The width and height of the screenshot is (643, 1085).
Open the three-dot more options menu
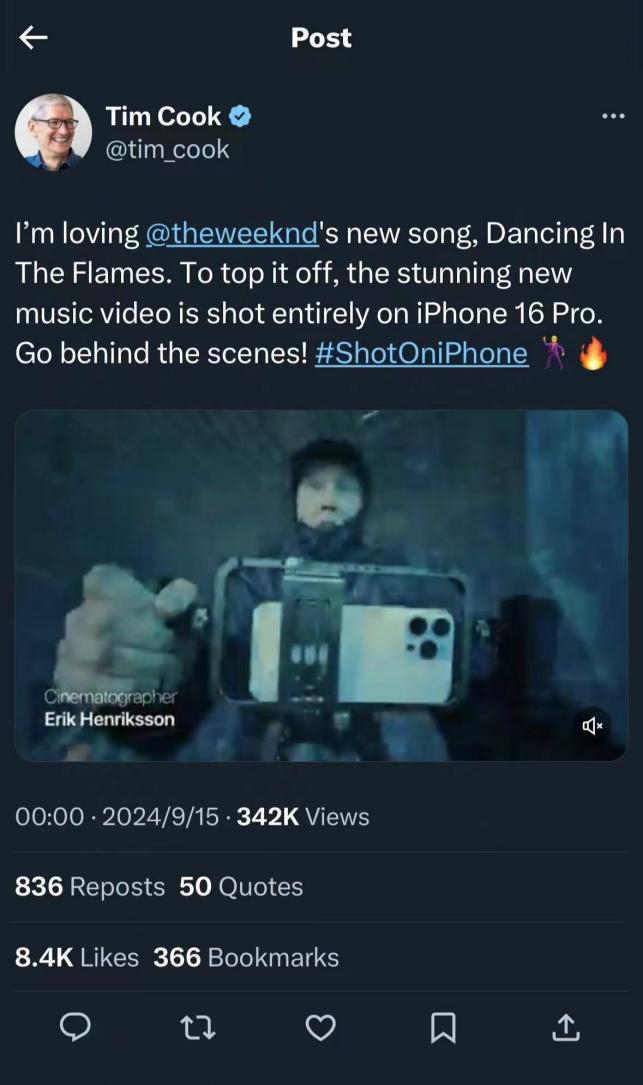[612, 117]
